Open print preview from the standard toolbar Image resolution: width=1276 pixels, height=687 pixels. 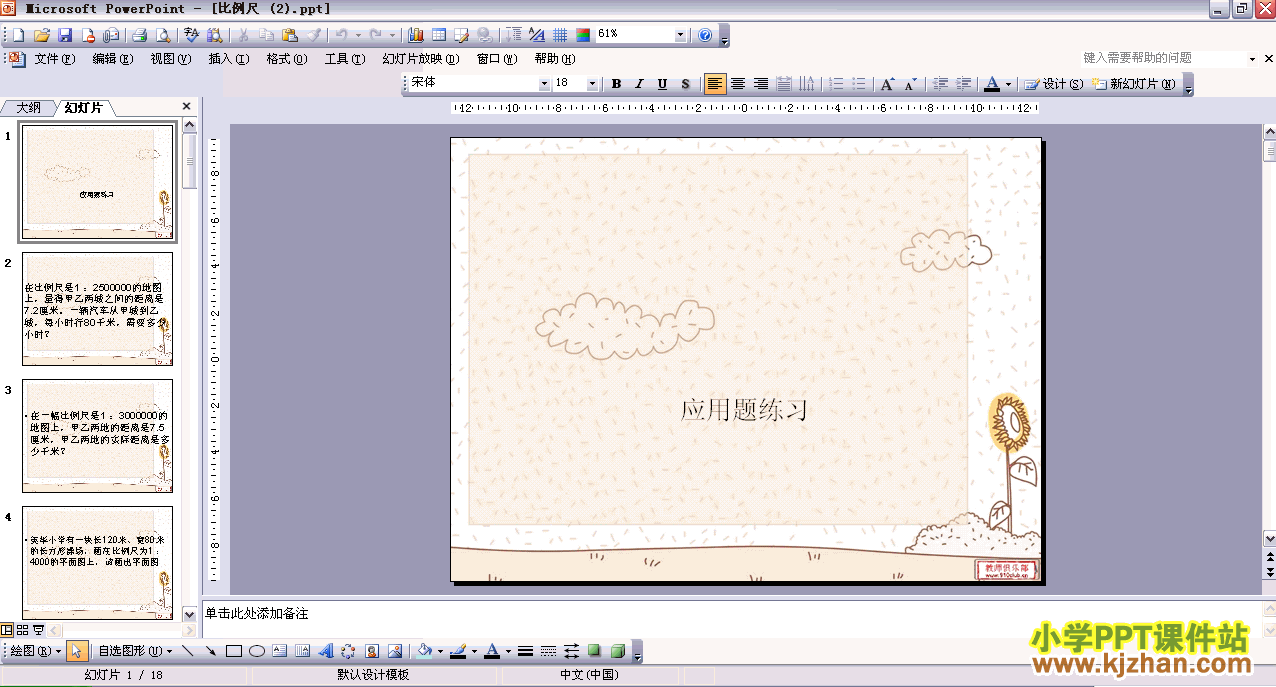[162, 35]
